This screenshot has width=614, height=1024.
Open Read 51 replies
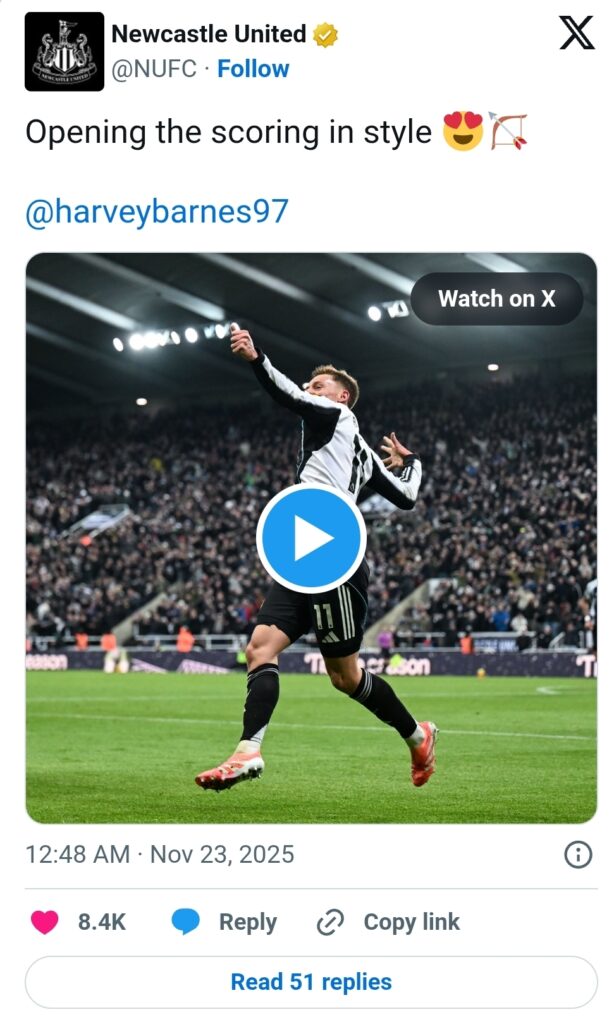(311, 982)
